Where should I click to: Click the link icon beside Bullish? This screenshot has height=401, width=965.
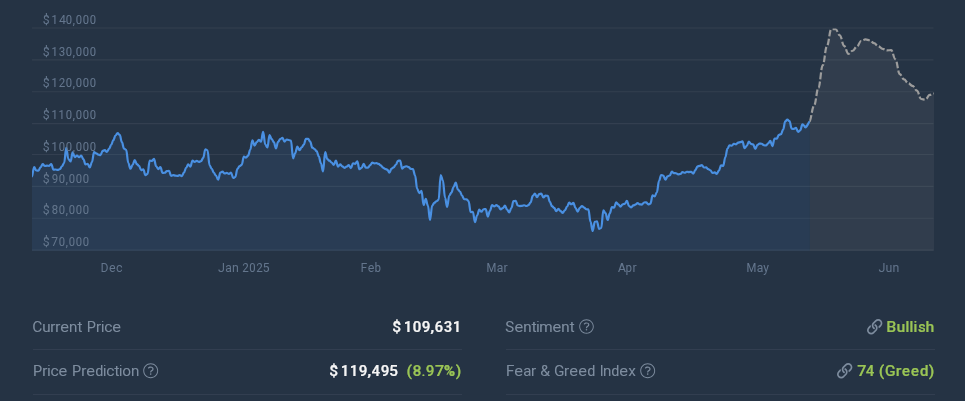[x=874, y=327]
